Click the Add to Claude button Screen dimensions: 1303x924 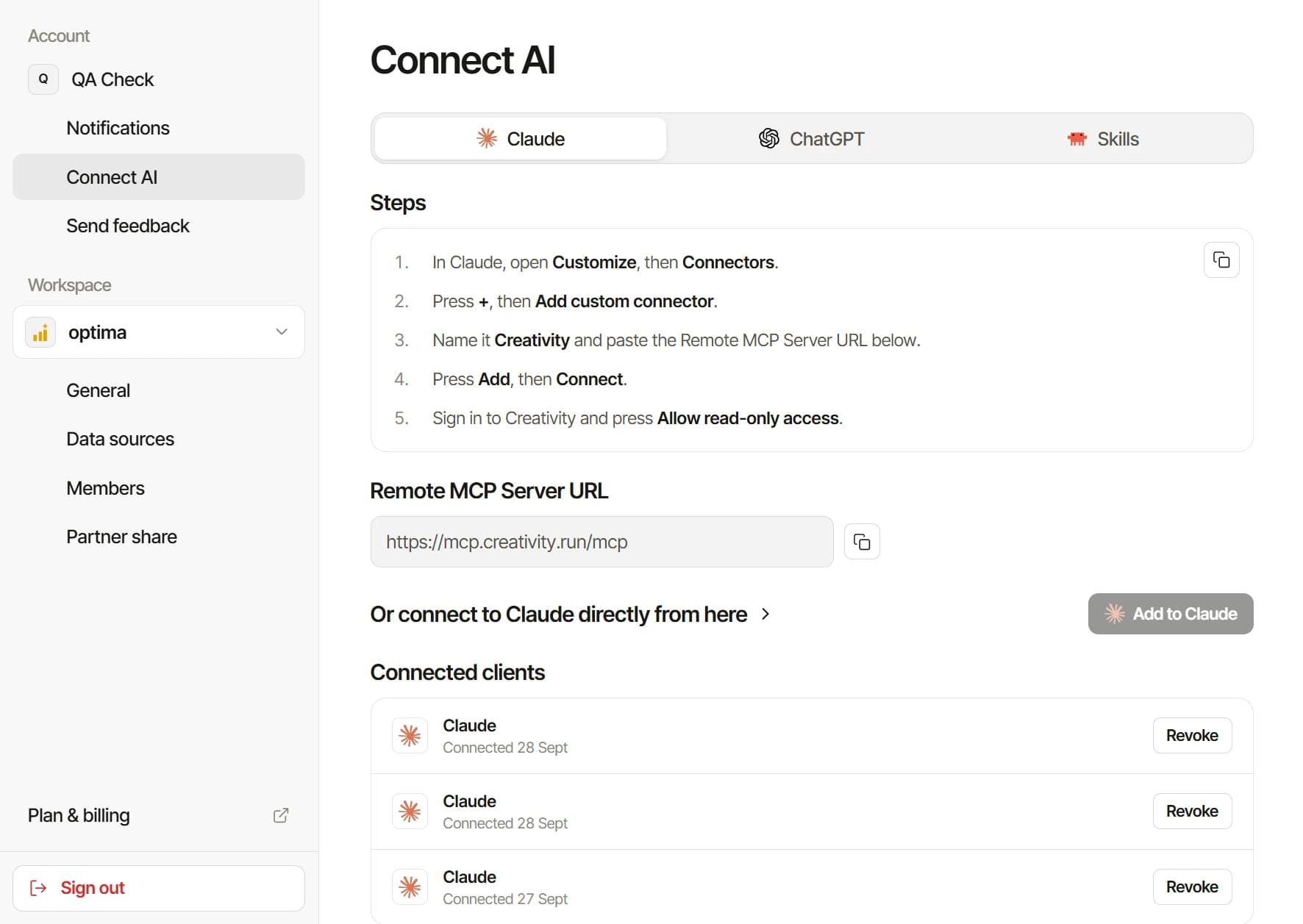[1171, 614]
